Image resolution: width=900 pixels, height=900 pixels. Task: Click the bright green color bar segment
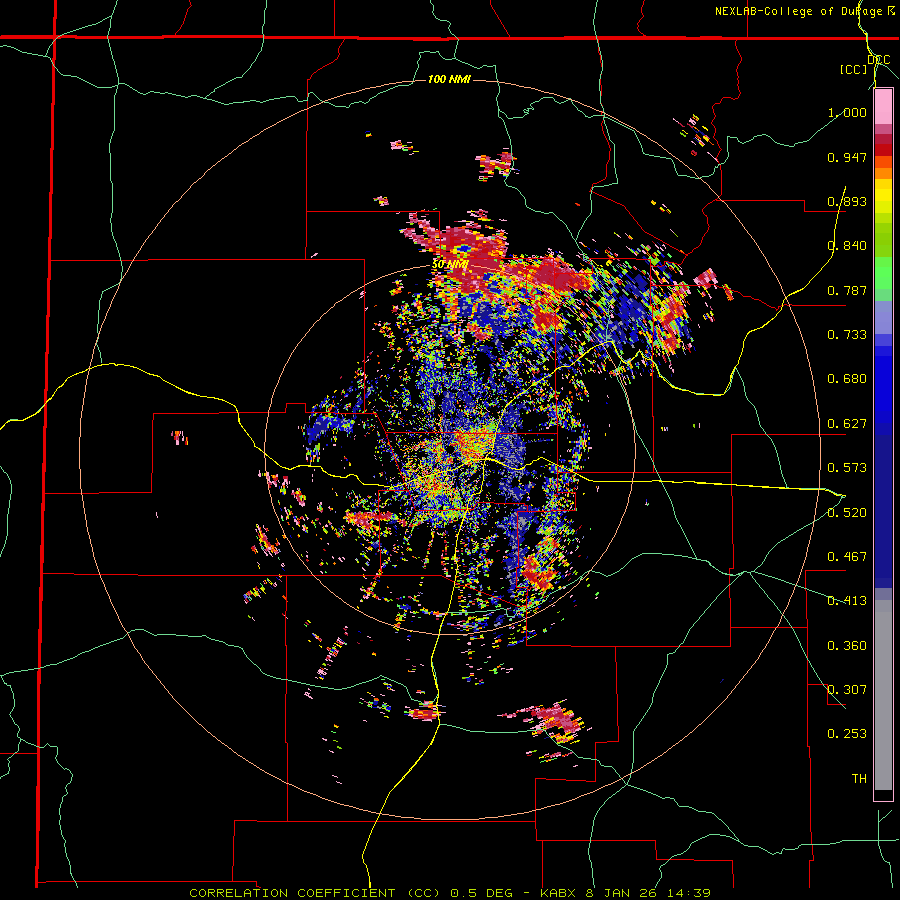[x=883, y=273]
